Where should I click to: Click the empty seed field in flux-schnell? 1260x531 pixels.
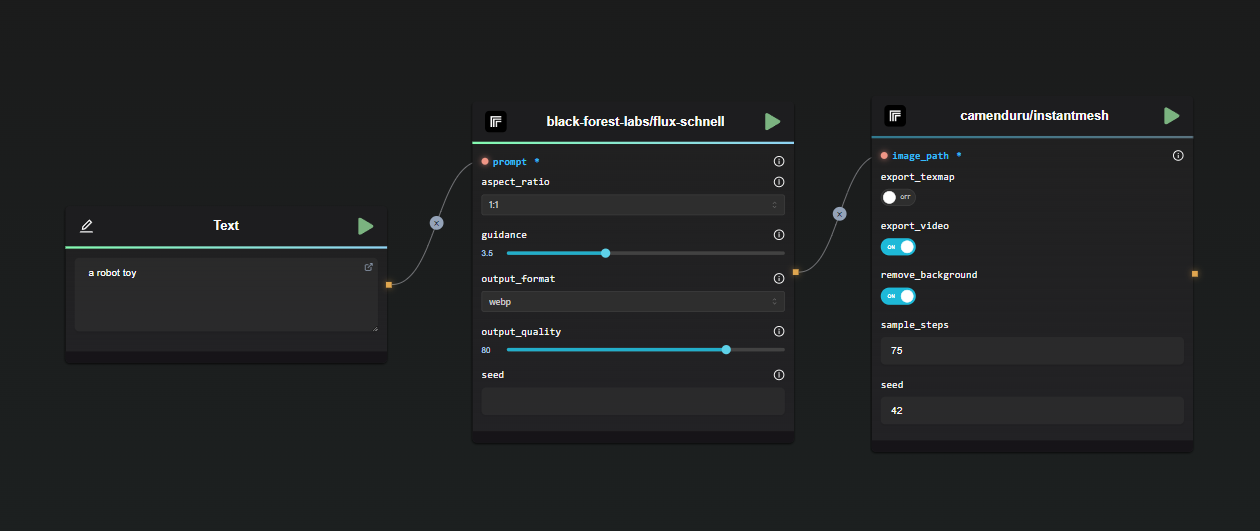(x=633, y=401)
